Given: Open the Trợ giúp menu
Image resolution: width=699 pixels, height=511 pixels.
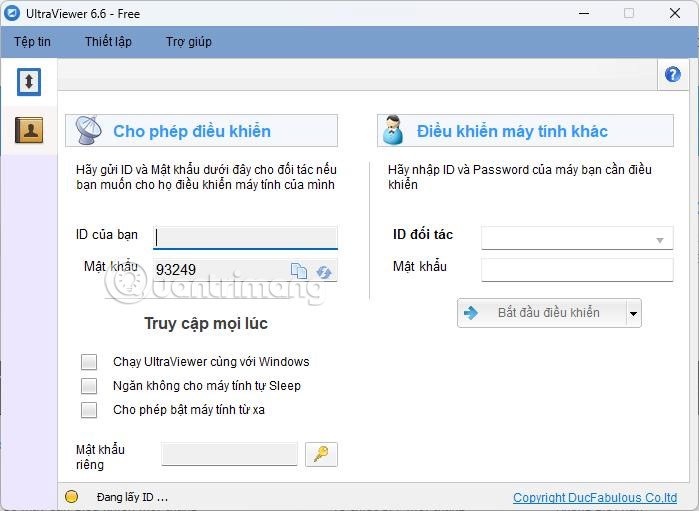Looking at the screenshot, I should click(188, 42).
